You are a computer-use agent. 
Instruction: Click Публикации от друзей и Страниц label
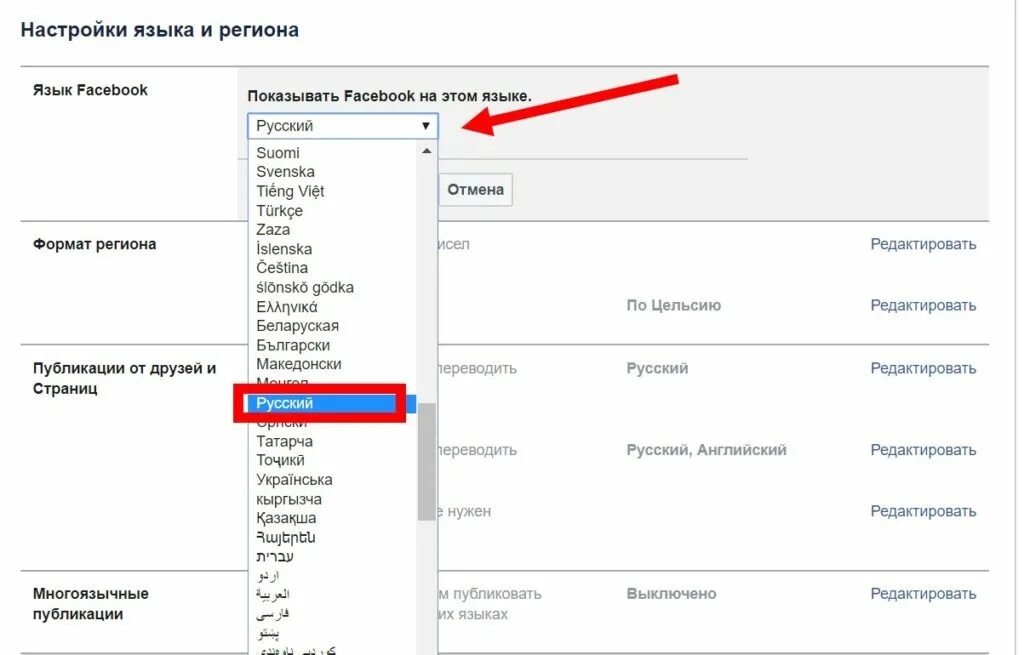[x=124, y=378]
